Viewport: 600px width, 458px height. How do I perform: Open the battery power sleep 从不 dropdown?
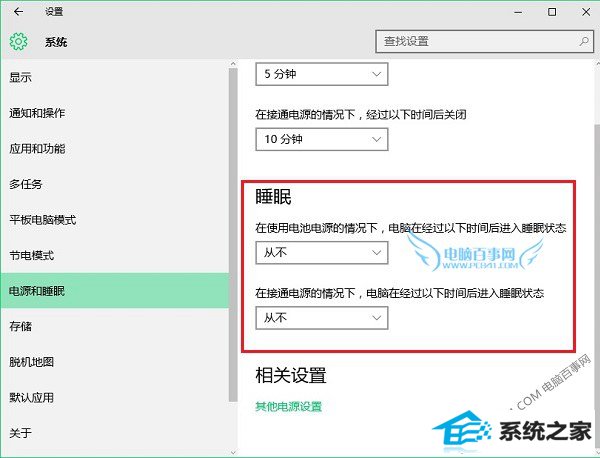click(322, 253)
